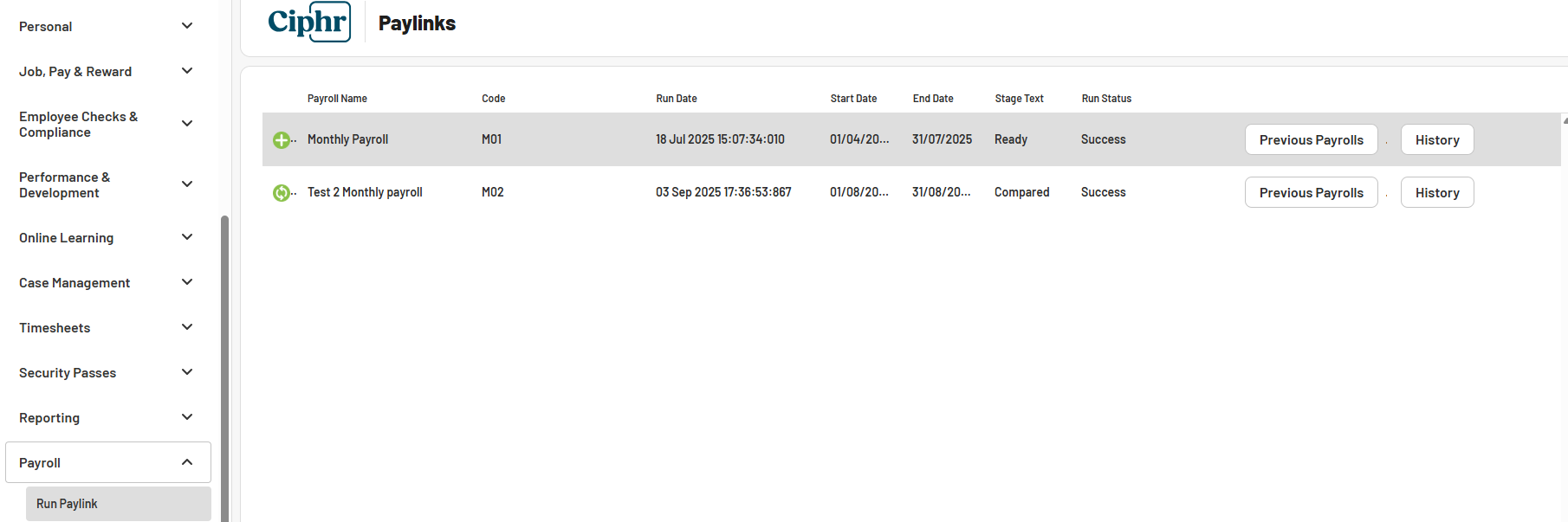Click the Code column header

point(494,99)
